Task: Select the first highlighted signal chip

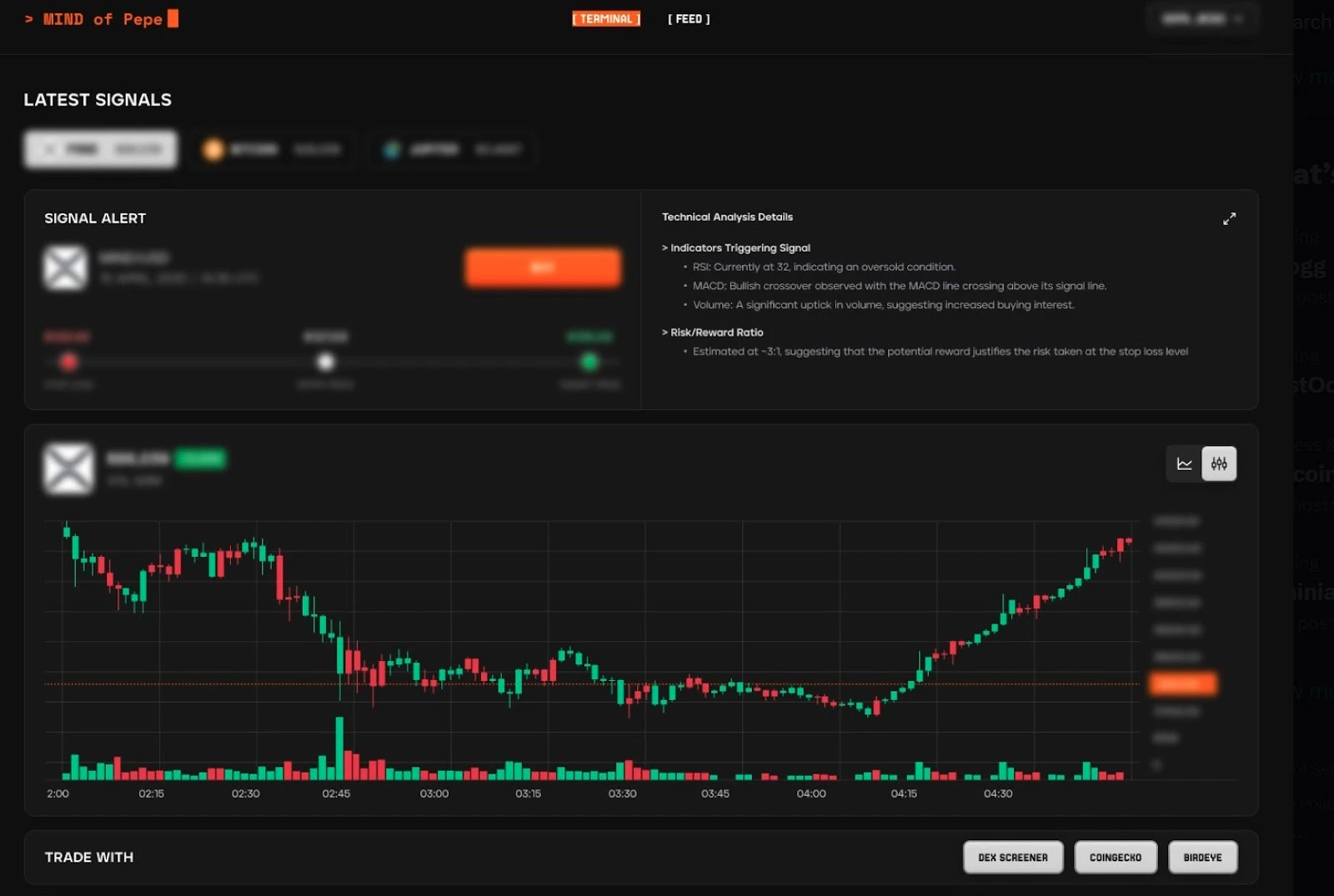Action: pyautogui.click(x=101, y=149)
